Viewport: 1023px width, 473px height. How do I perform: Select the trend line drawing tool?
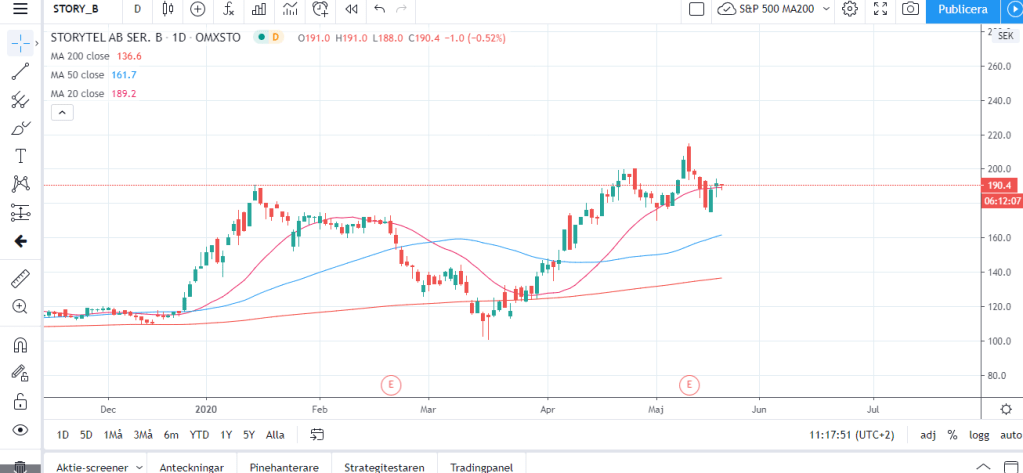tap(20, 72)
